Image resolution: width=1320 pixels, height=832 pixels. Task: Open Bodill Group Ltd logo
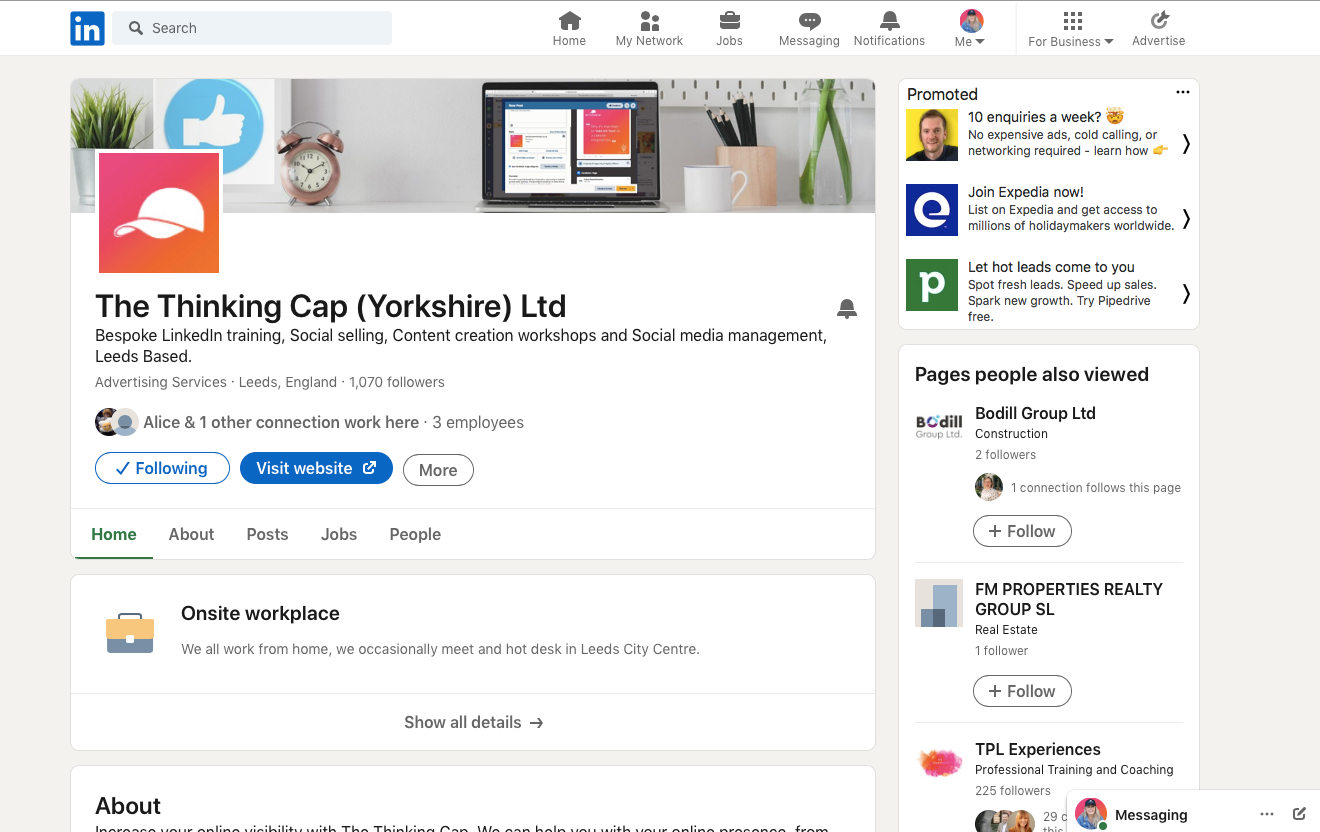pyautogui.click(x=939, y=427)
